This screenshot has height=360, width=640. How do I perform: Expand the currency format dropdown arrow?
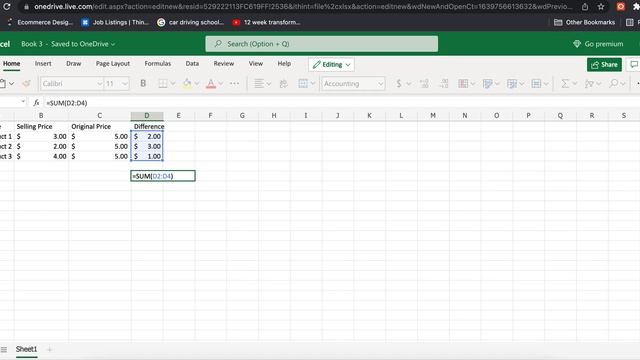pos(408,84)
